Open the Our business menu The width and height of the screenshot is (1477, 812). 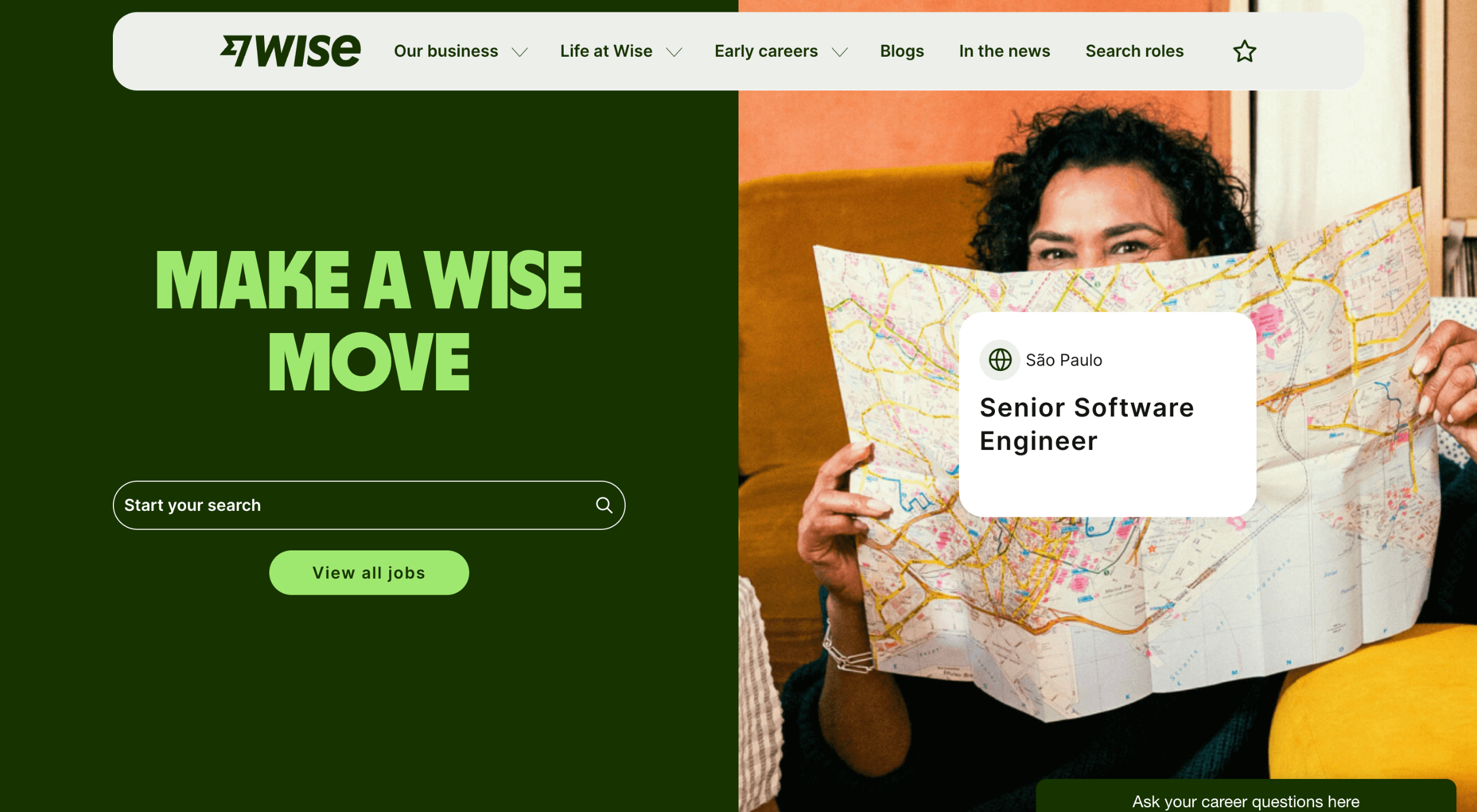click(x=446, y=51)
